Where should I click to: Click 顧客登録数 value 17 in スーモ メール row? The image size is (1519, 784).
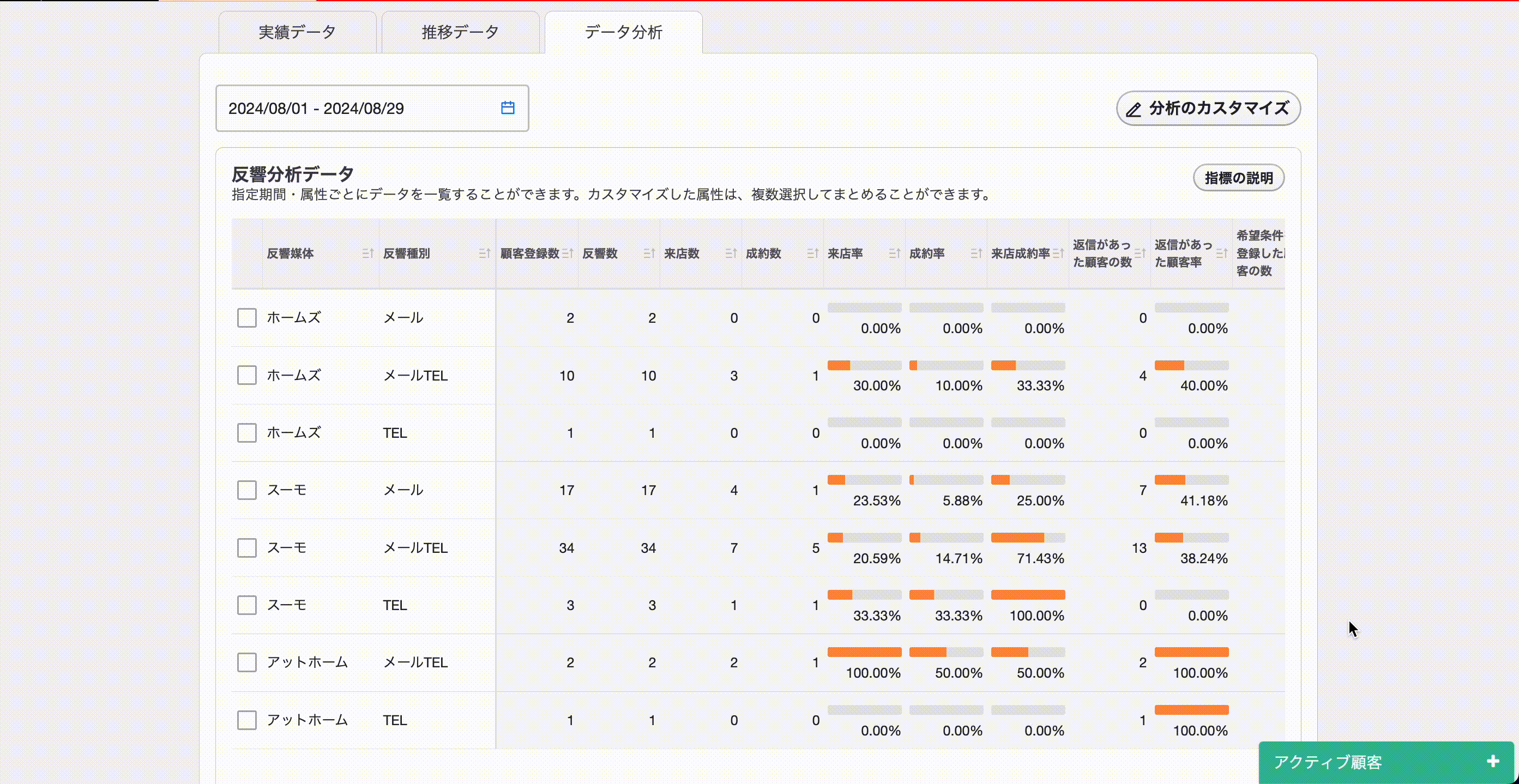tap(566, 491)
